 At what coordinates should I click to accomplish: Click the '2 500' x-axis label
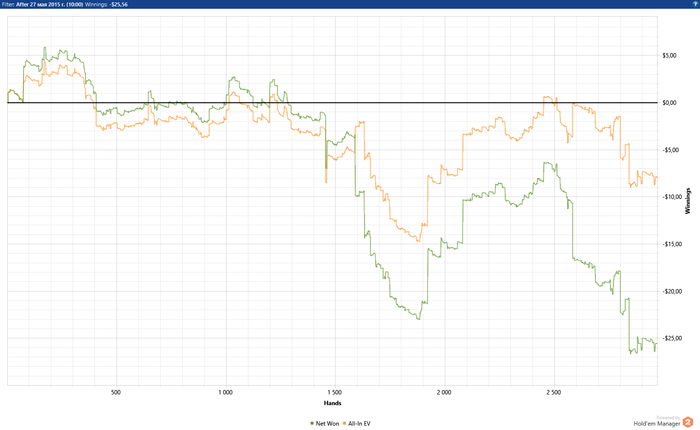[x=553, y=392]
